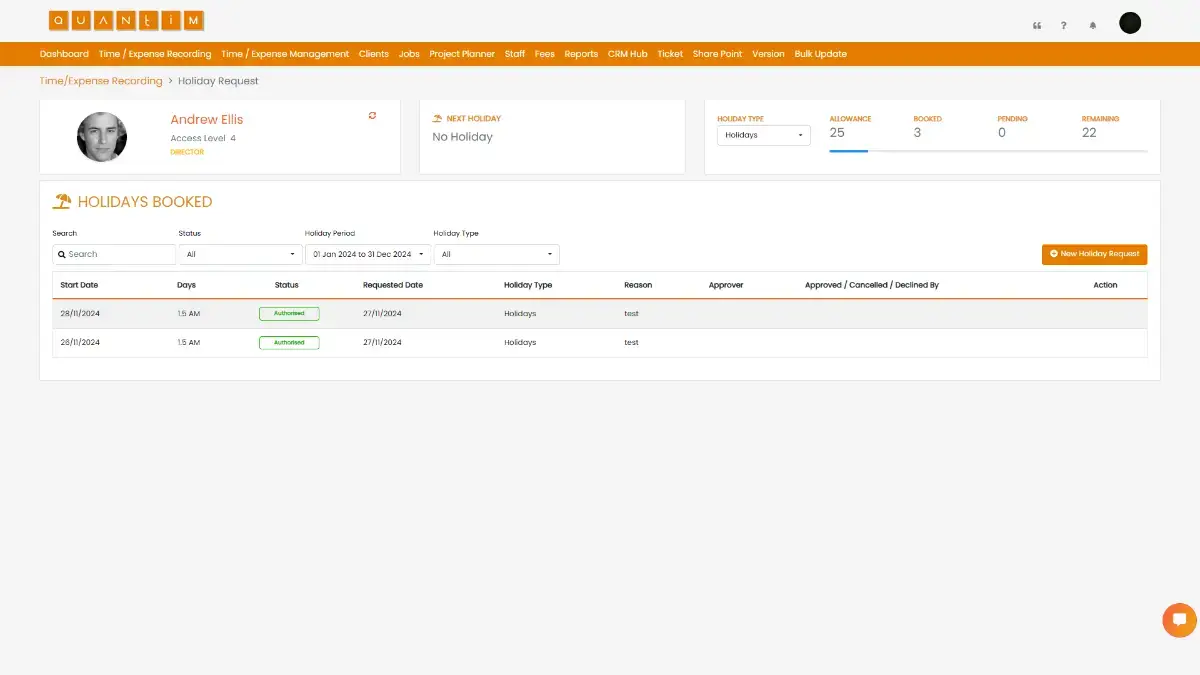Click the quote marks icon in header
Screen dimensions: 1200x675
click(1036, 25)
